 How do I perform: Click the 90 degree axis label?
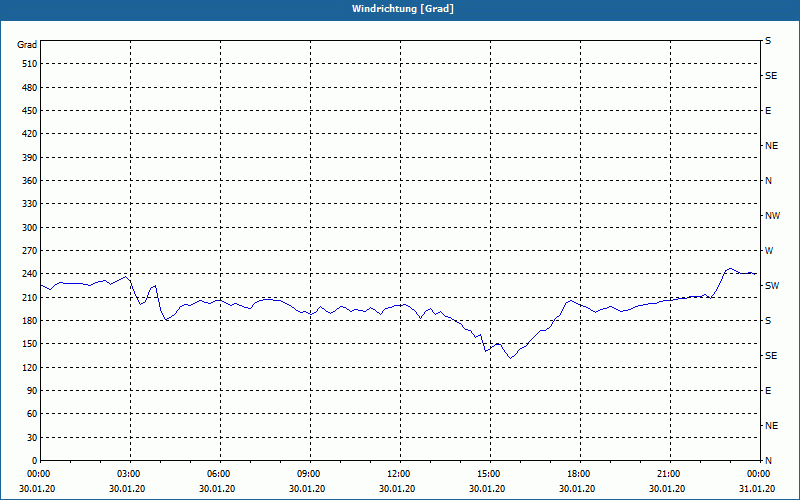click(33, 390)
